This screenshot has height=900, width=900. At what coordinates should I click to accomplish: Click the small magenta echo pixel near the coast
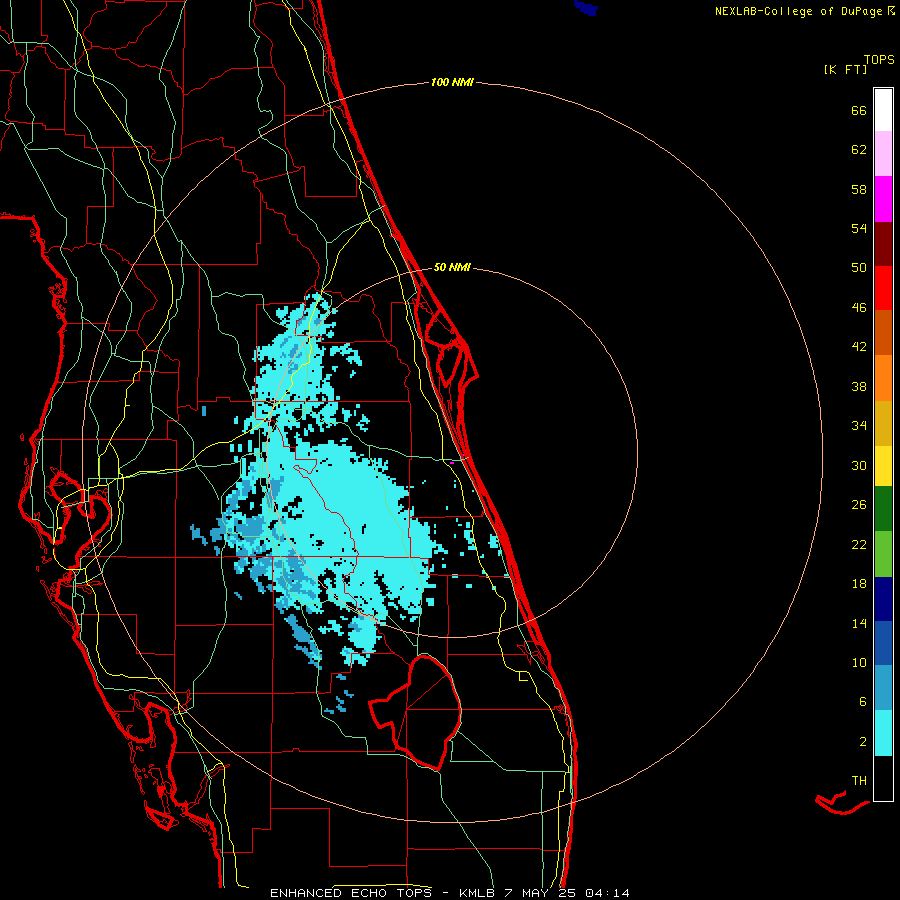point(452,462)
